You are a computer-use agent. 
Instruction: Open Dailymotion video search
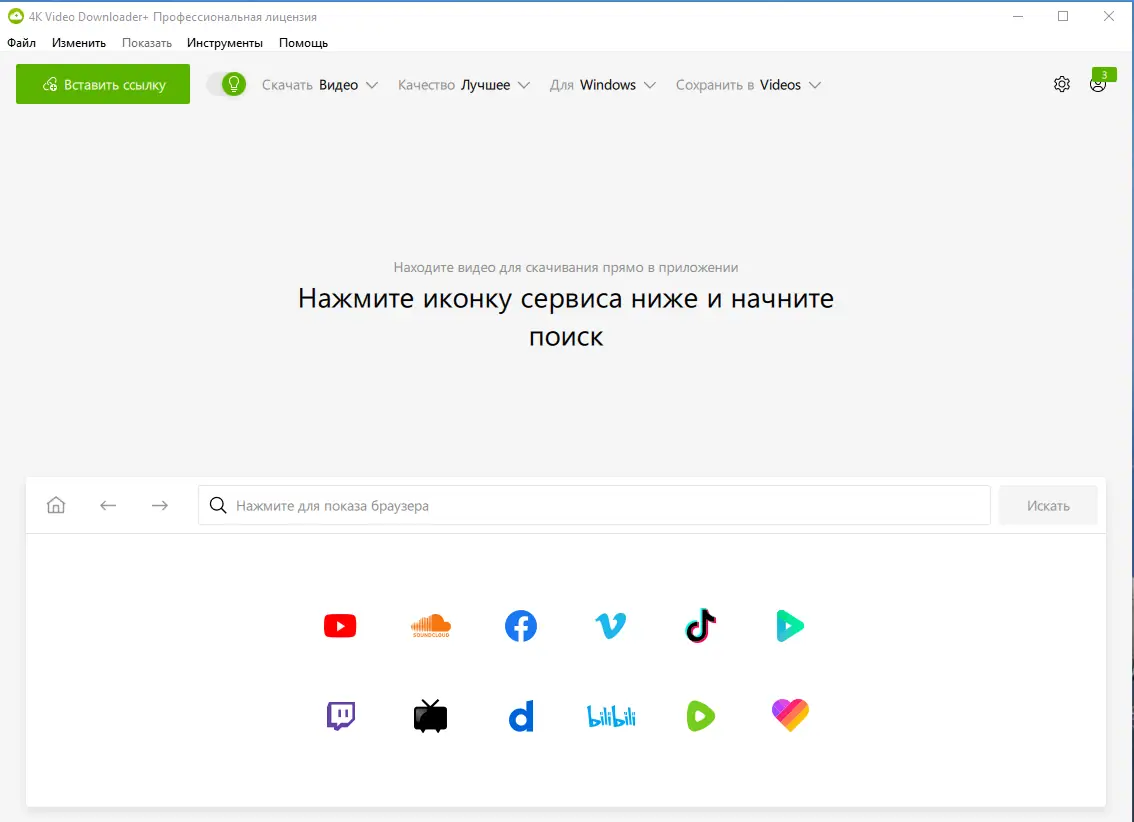pyautogui.click(x=520, y=715)
